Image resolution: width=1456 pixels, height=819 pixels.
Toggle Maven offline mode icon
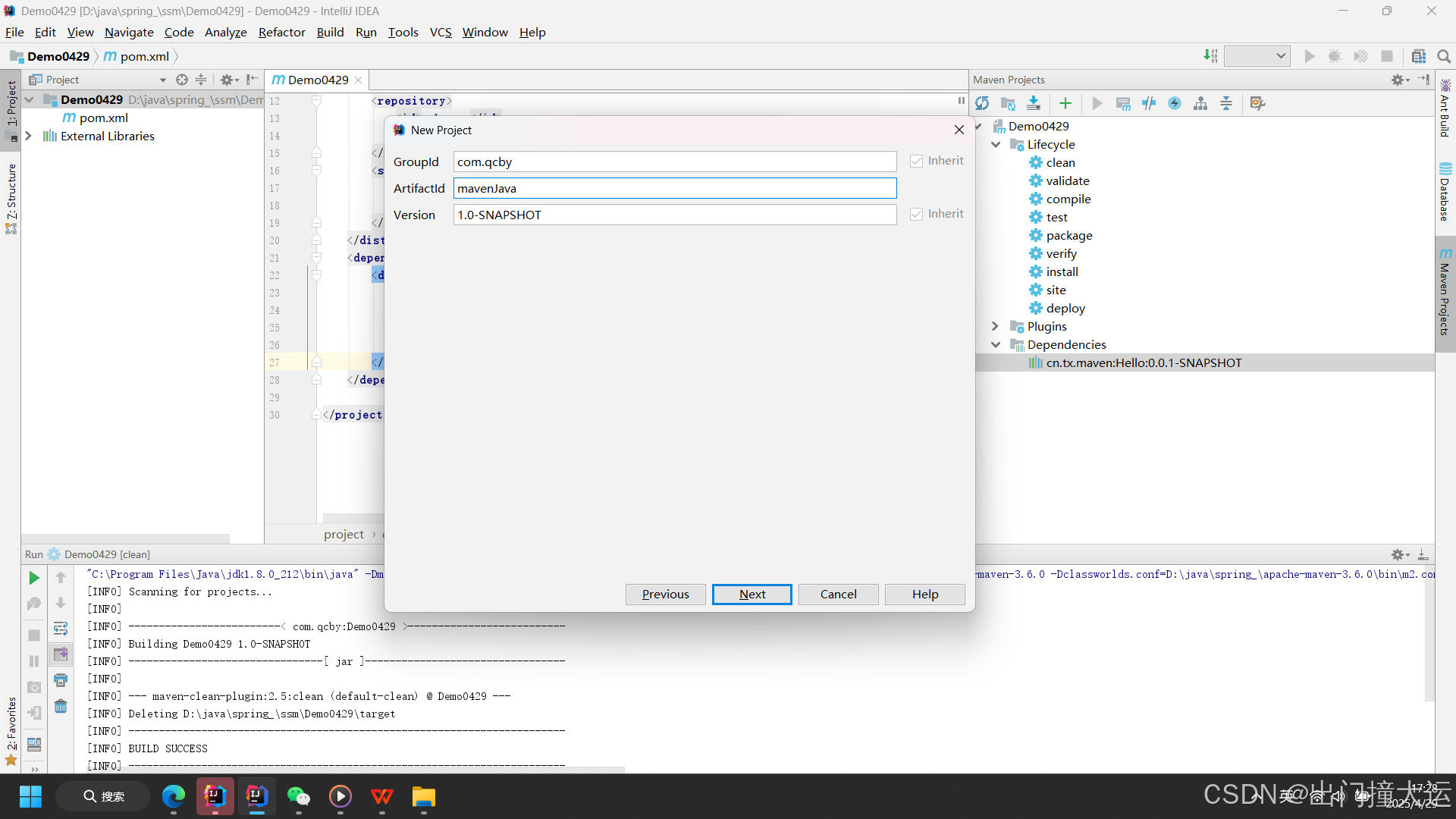pos(1149,103)
